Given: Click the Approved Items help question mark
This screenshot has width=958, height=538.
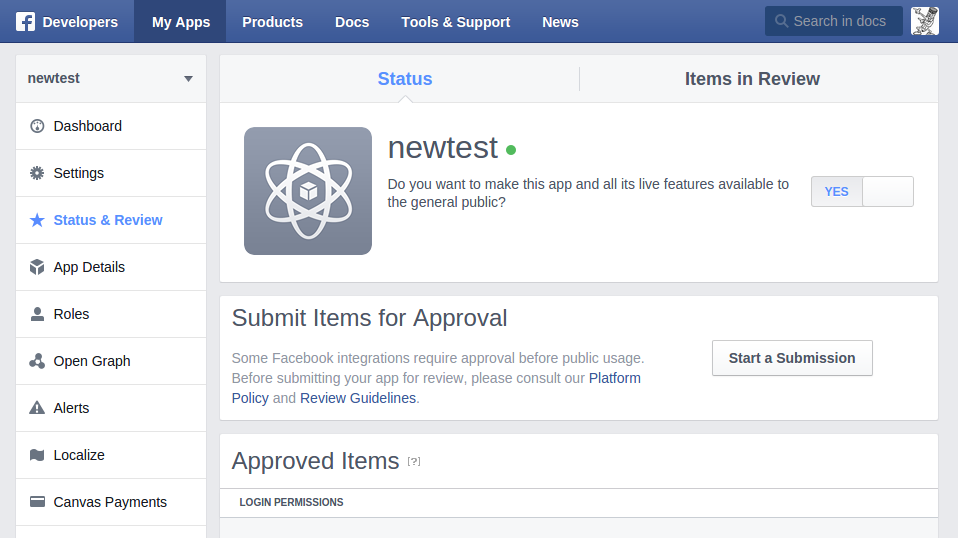Looking at the screenshot, I should (414, 462).
